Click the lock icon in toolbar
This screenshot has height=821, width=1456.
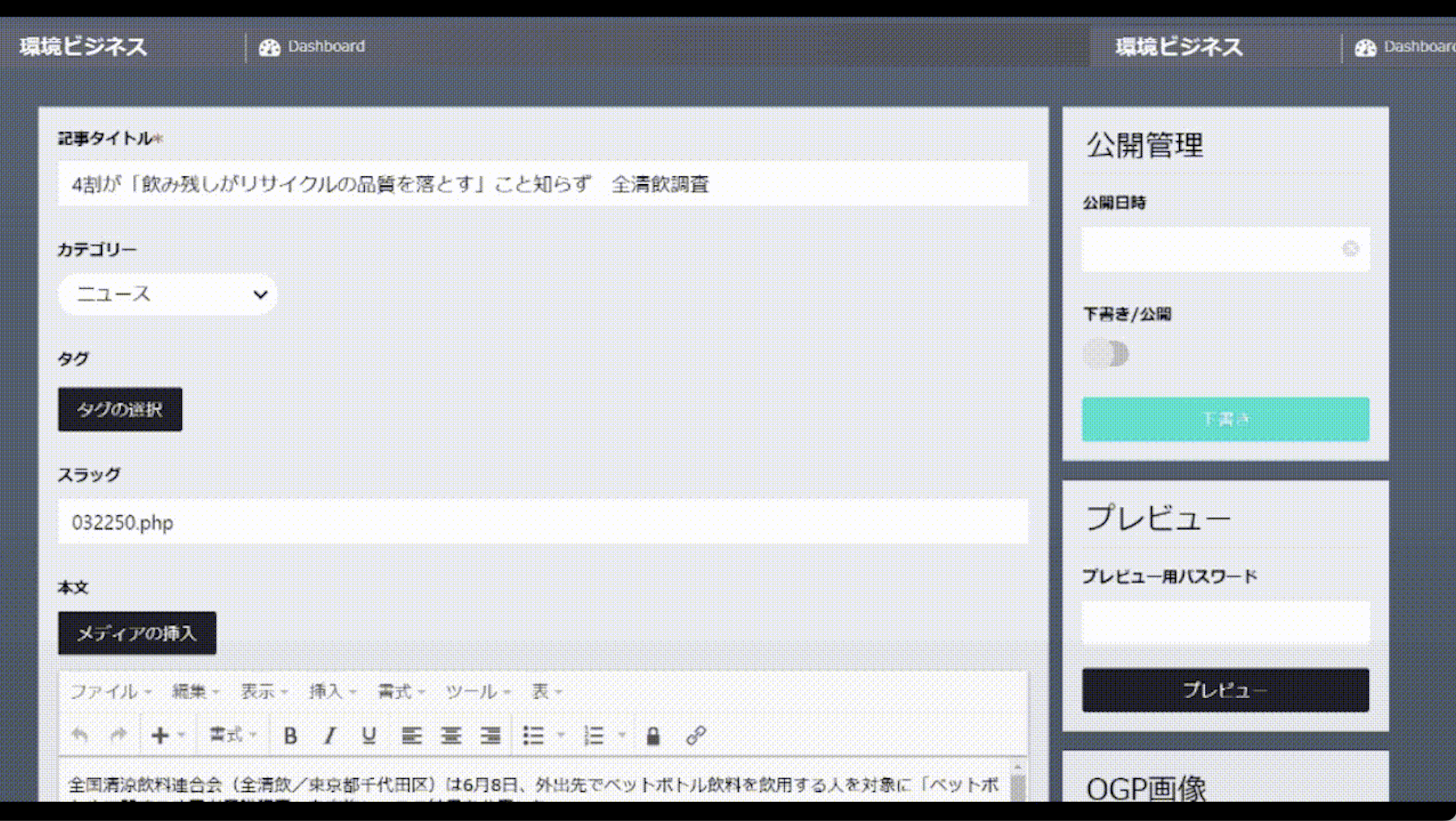coord(653,736)
